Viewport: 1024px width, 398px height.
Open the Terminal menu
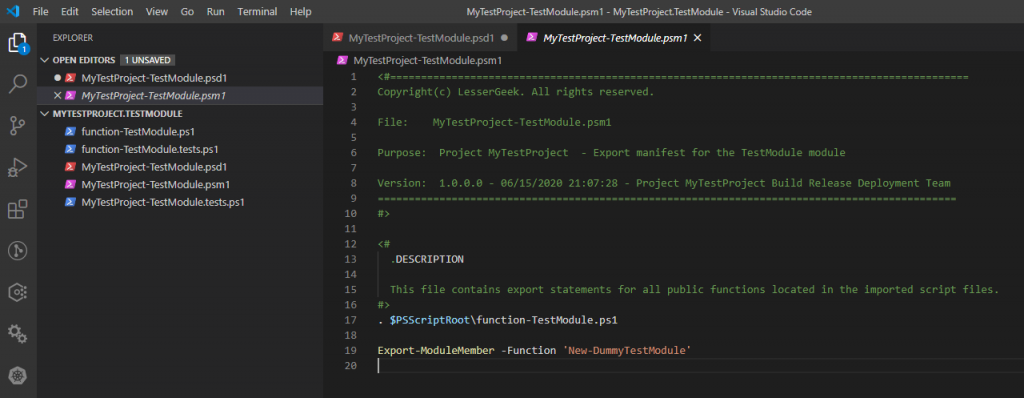click(x=256, y=12)
